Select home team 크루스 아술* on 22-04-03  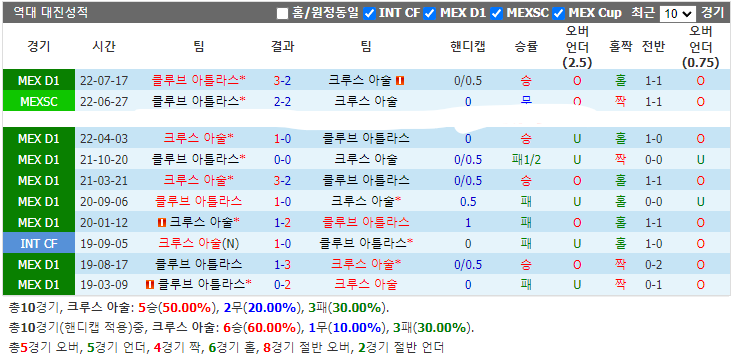pyautogui.click(x=199, y=138)
